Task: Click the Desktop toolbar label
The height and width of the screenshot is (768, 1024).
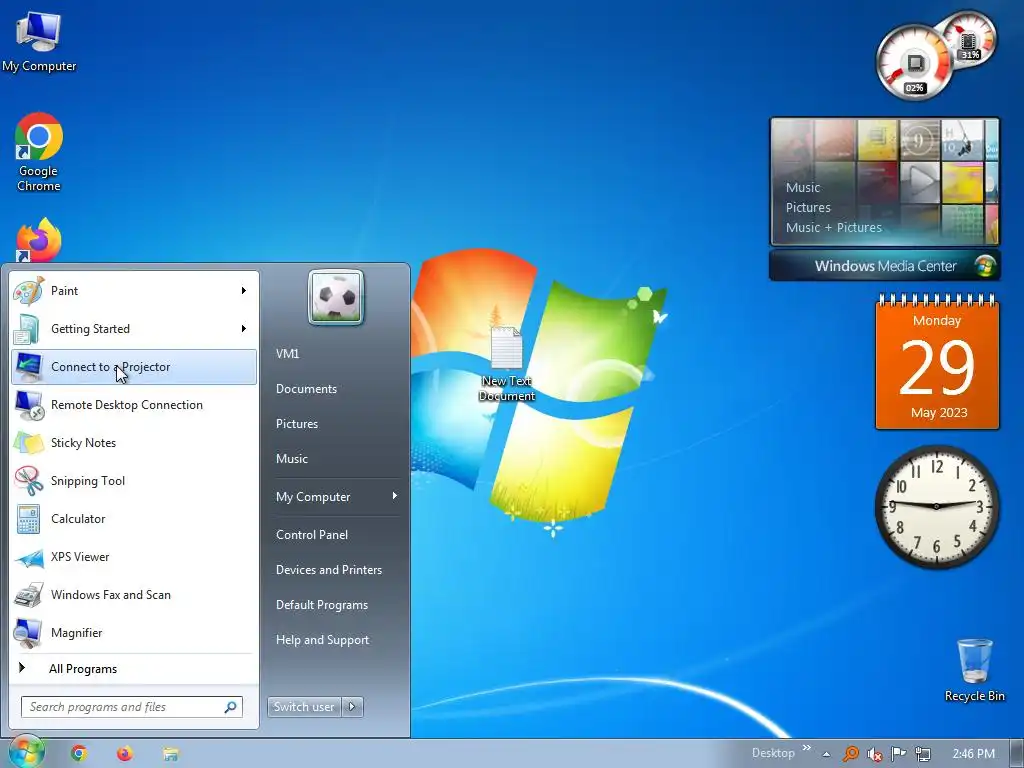Action: (x=773, y=753)
